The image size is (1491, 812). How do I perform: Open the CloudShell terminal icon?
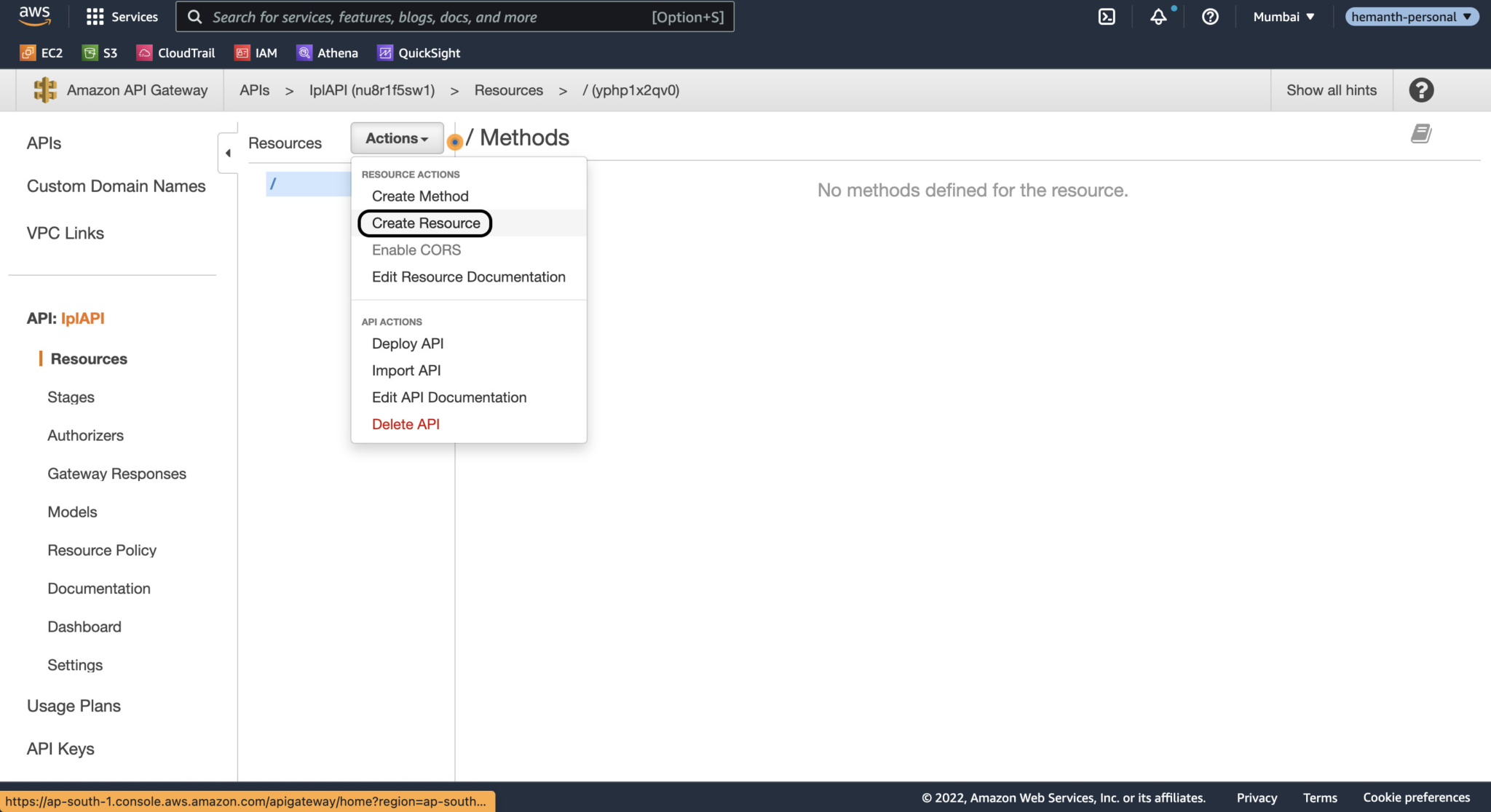pos(1107,16)
